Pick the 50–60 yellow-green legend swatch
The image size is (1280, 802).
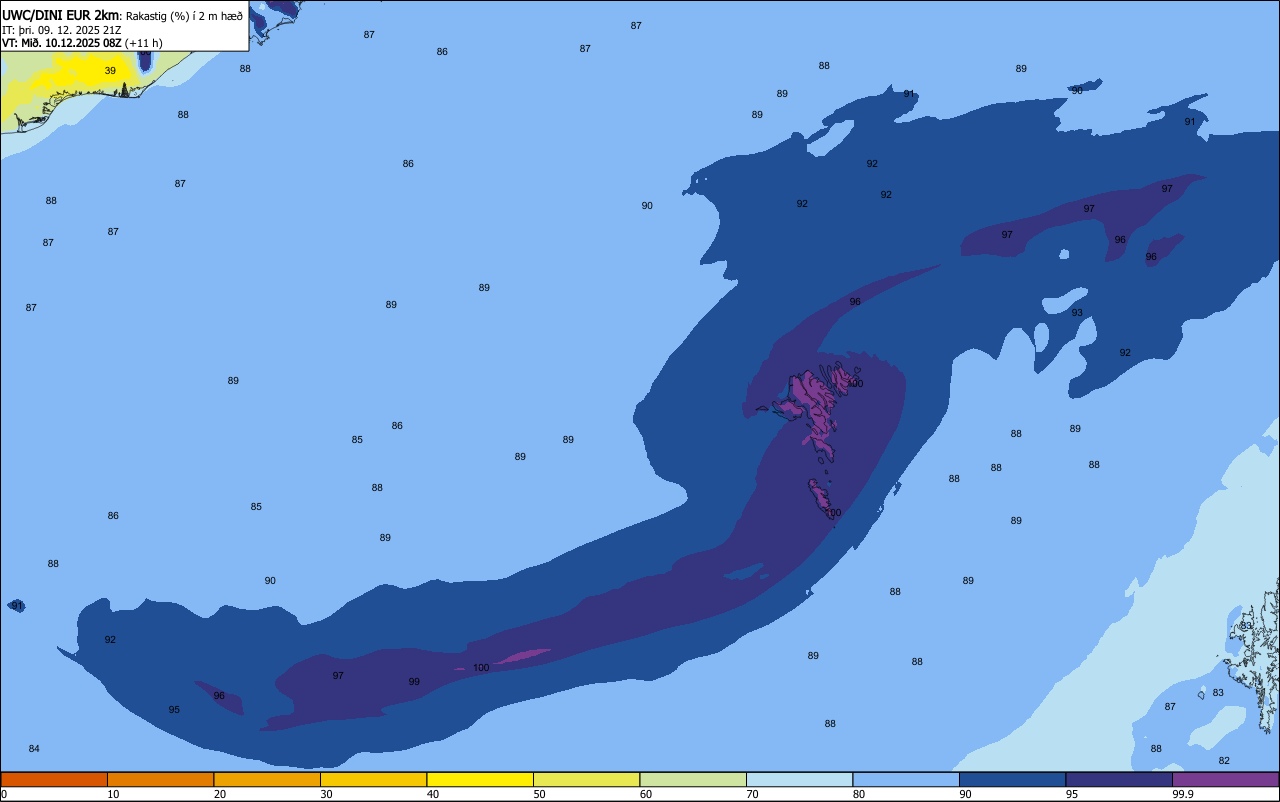(x=586, y=779)
